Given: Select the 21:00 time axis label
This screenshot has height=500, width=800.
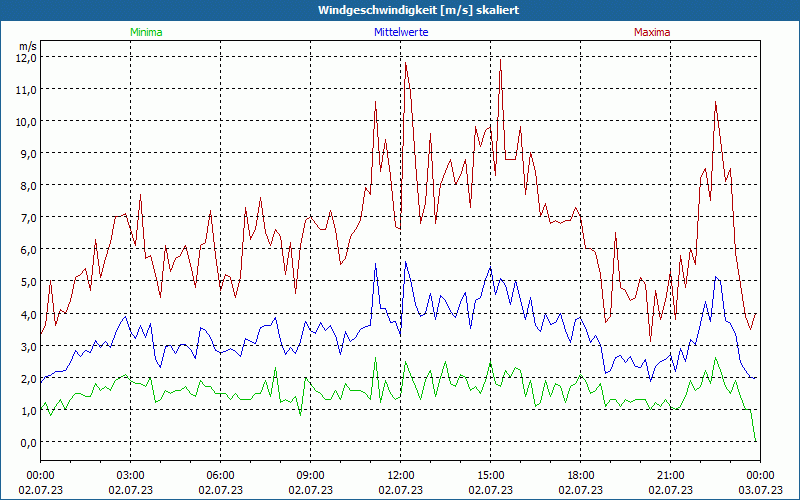Looking at the screenshot, I should (x=670, y=475).
